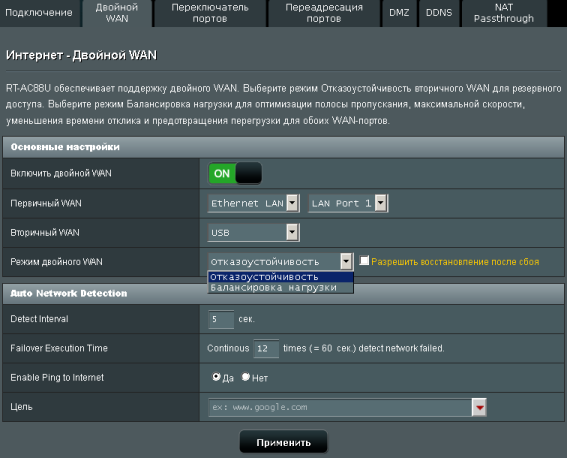567x458 pixels.
Task: Click the Detect Interval input field
Action: pyautogui.click(x=221, y=319)
